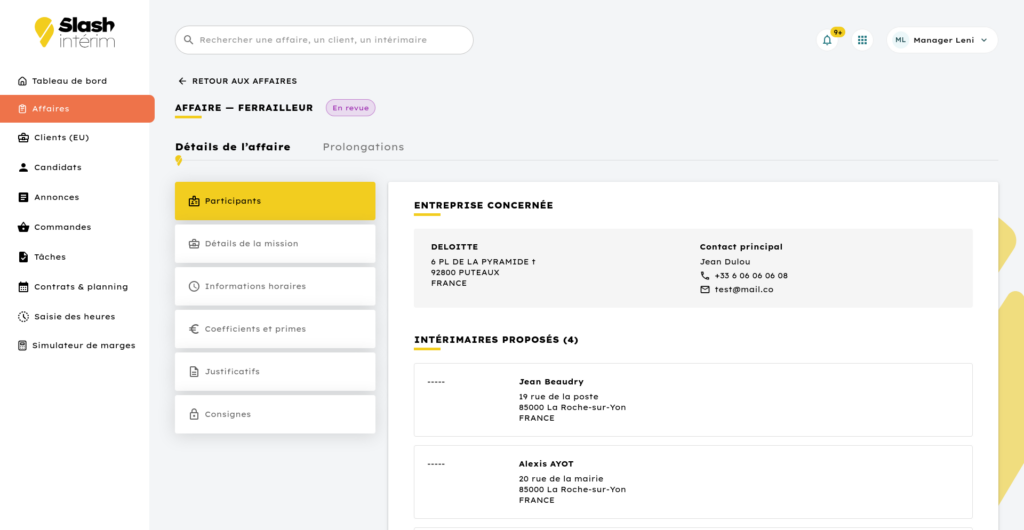Click the document icon in Justificatifs
Viewport: 1024px width, 530px height.
tap(193, 371)
